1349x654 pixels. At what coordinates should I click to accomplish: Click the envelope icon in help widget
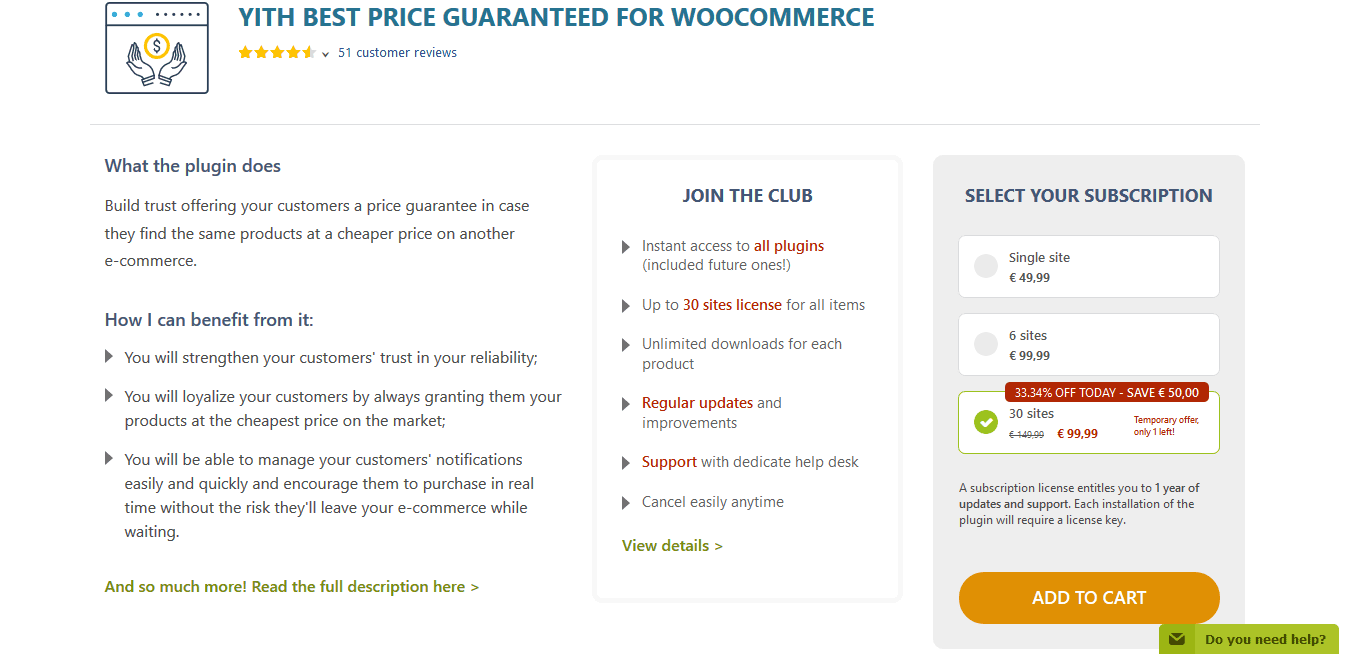coord(1177,639)
